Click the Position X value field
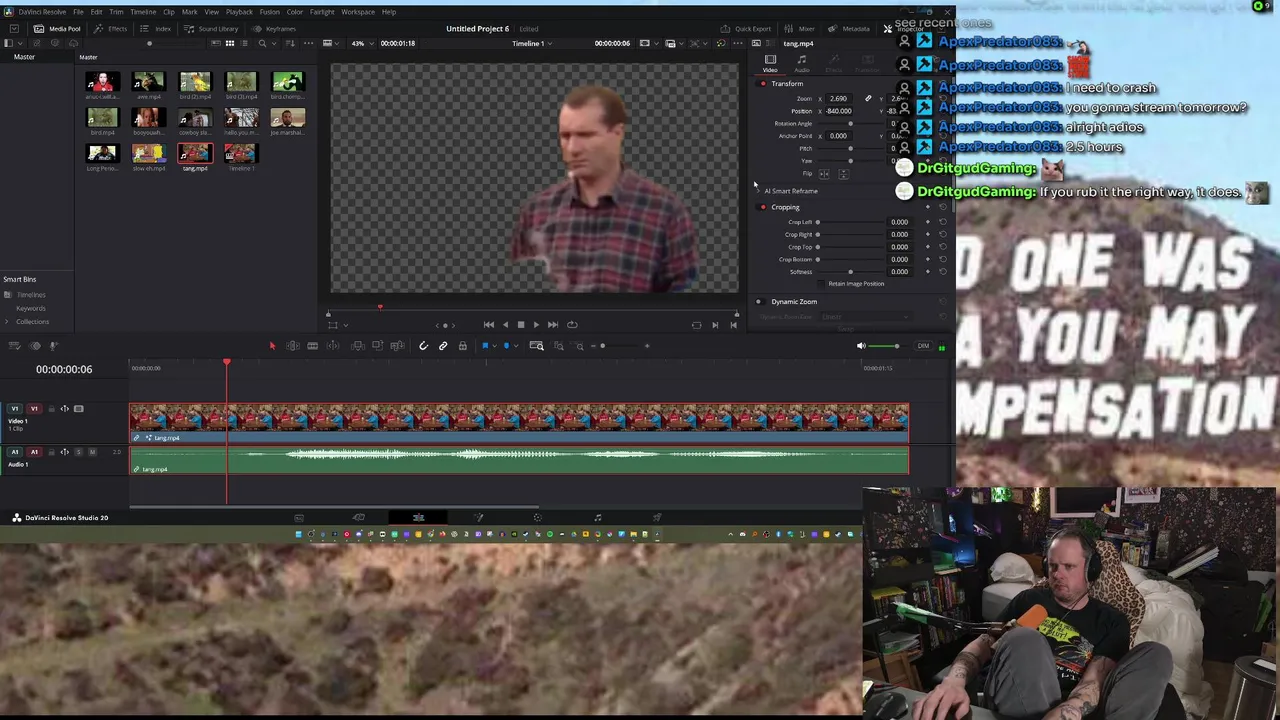The height and width of the screenshot is (720, 1280). tap(839, 111)
